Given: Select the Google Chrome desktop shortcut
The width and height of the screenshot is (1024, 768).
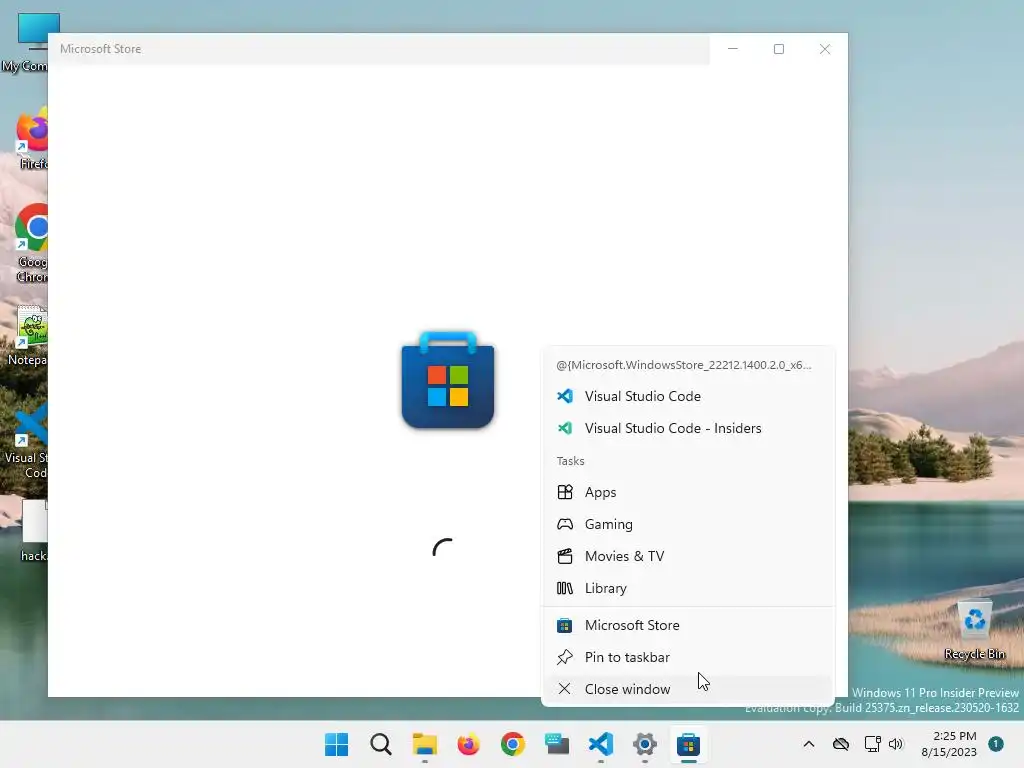Looking at the screenshot, I should tap(29, 243).
